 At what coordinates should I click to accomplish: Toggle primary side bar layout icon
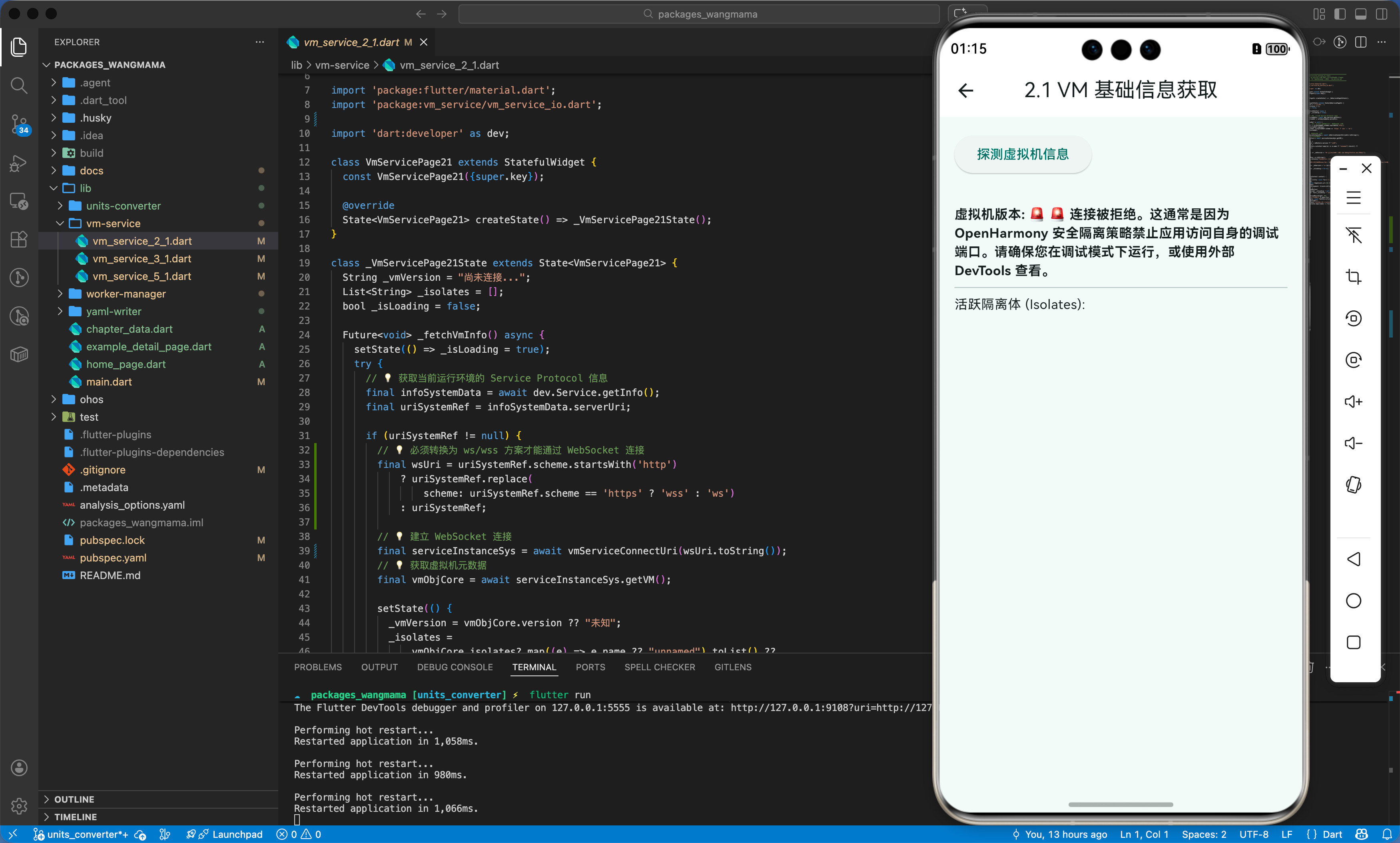click(x=1340, y=14)
